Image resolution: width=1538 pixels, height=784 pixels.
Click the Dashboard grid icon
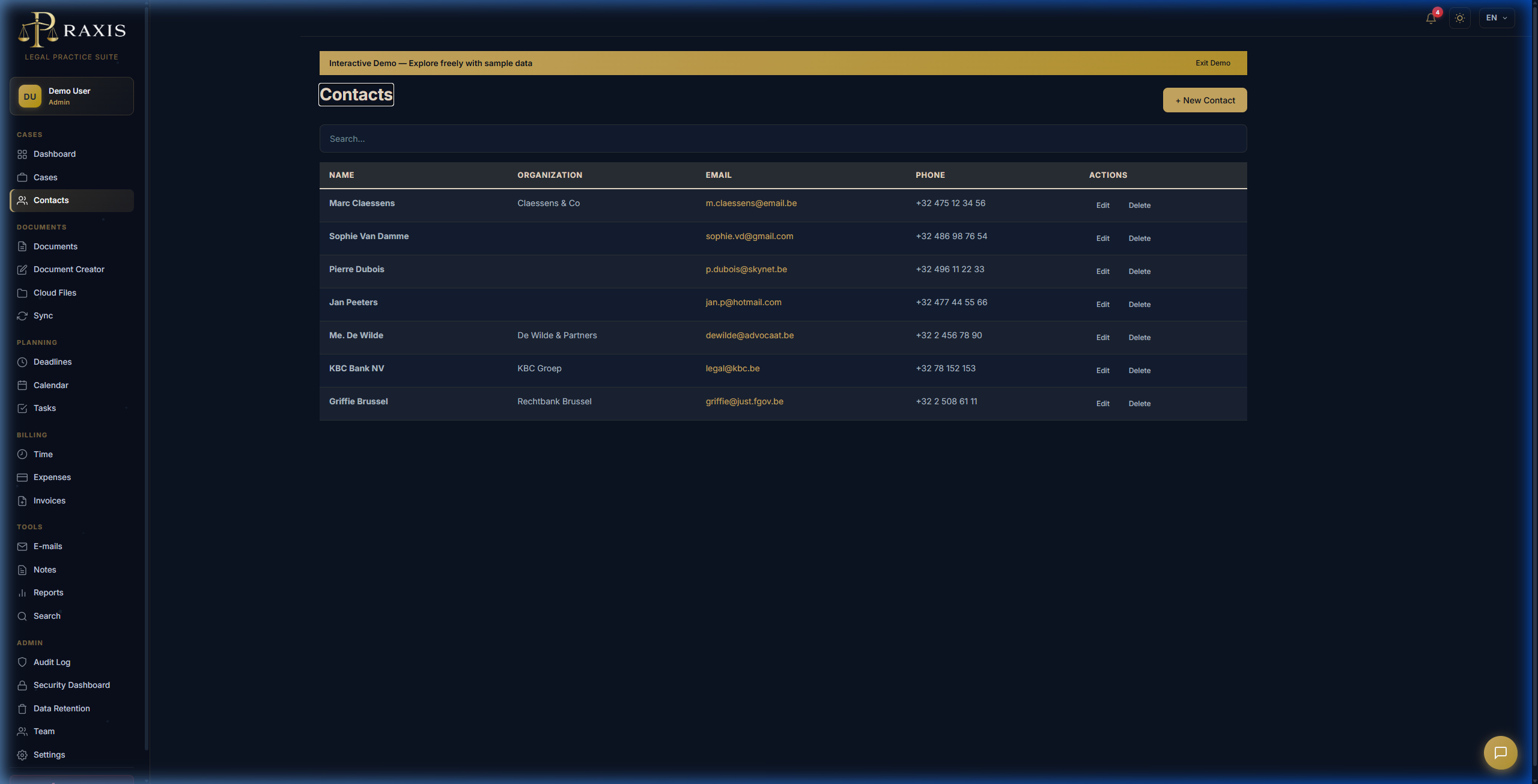point(22,154)
